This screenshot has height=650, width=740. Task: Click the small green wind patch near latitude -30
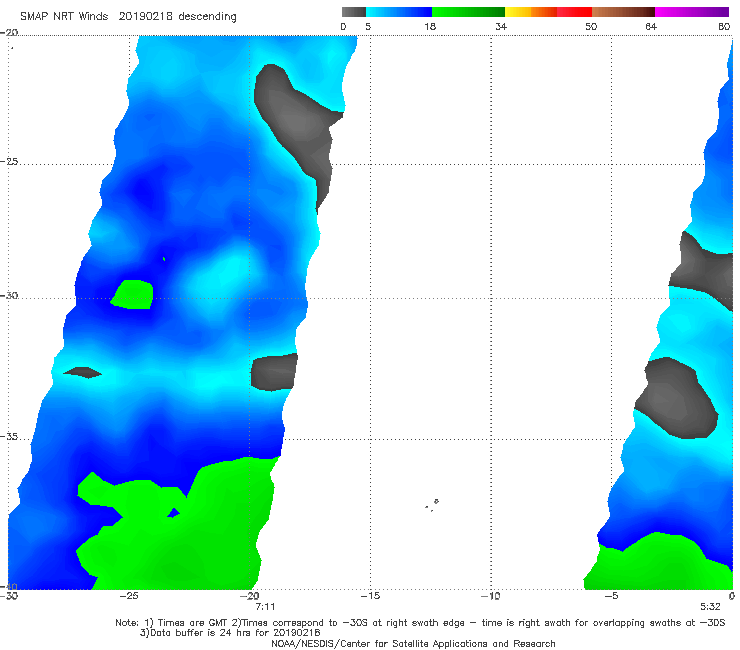point(133,295)
